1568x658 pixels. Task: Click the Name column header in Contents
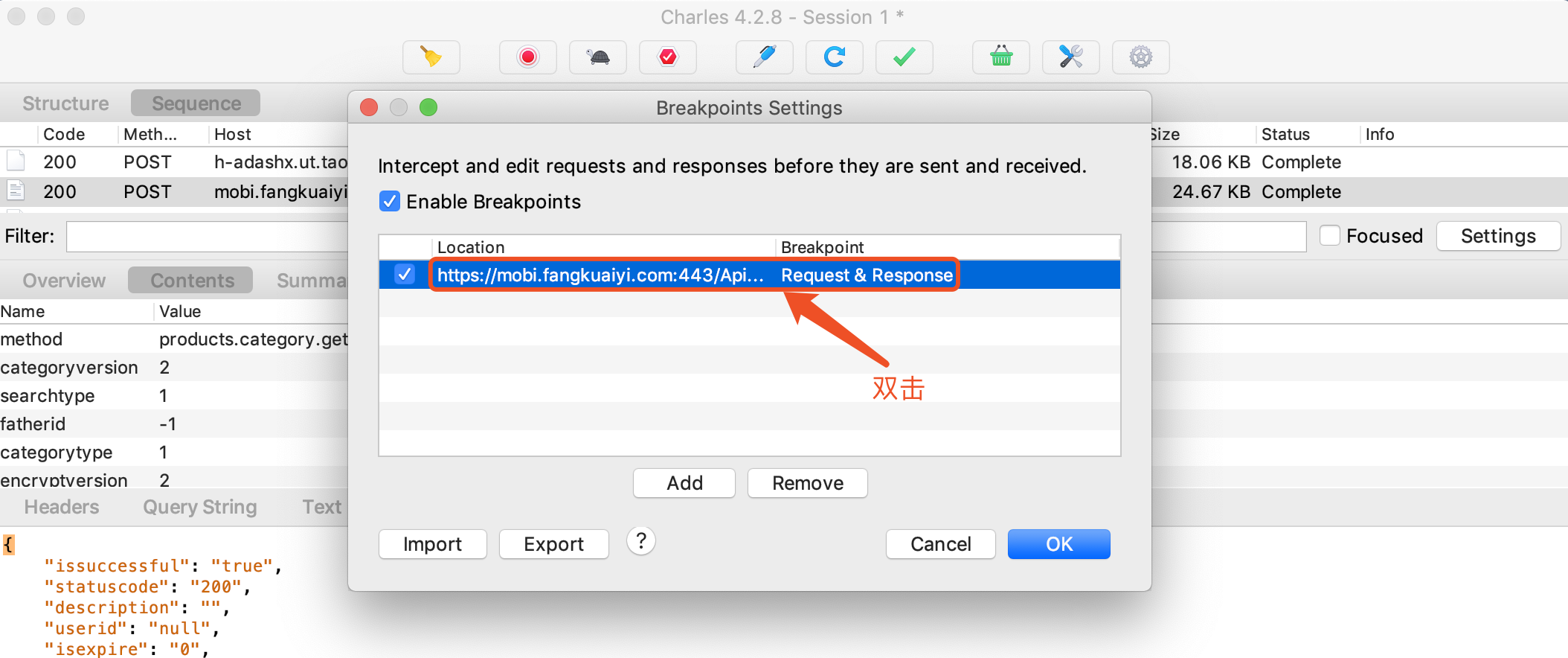pos(76,311)
